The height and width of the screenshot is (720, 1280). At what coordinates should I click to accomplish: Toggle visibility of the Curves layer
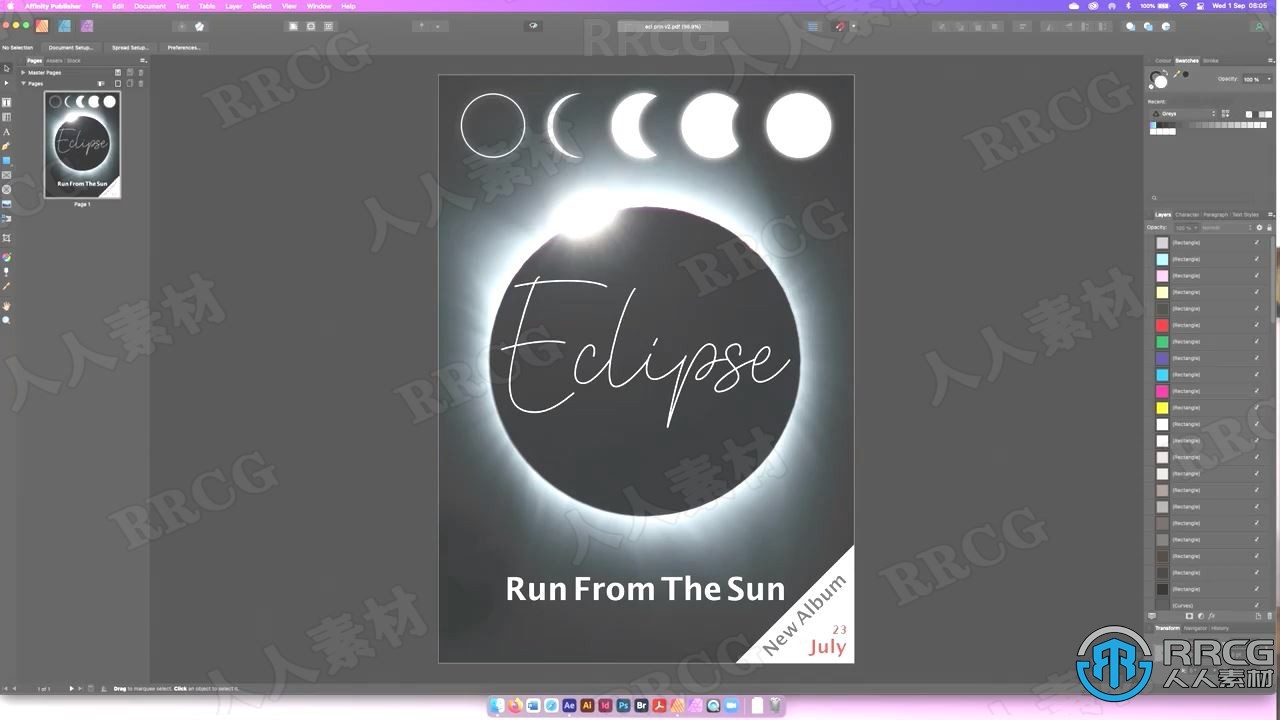(1257, 605)
